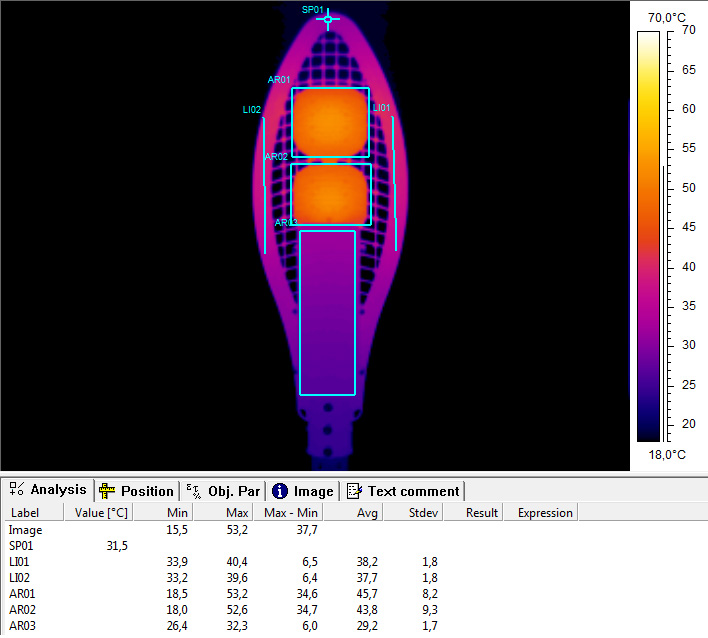Click the Avg column header
Screen dimensions: 708x638
pos(368,513)
